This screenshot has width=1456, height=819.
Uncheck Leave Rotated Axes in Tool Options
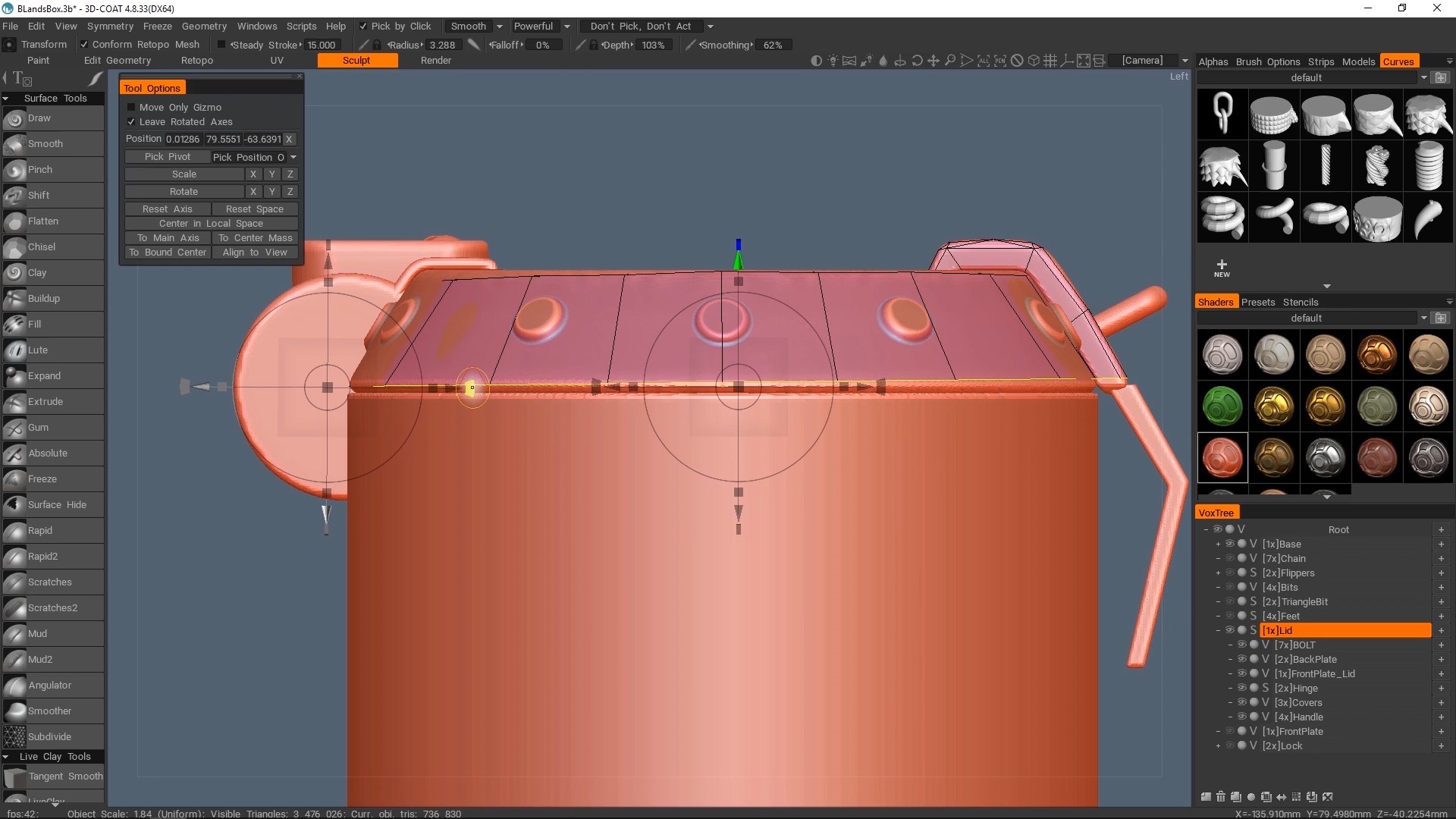point(131,121)
